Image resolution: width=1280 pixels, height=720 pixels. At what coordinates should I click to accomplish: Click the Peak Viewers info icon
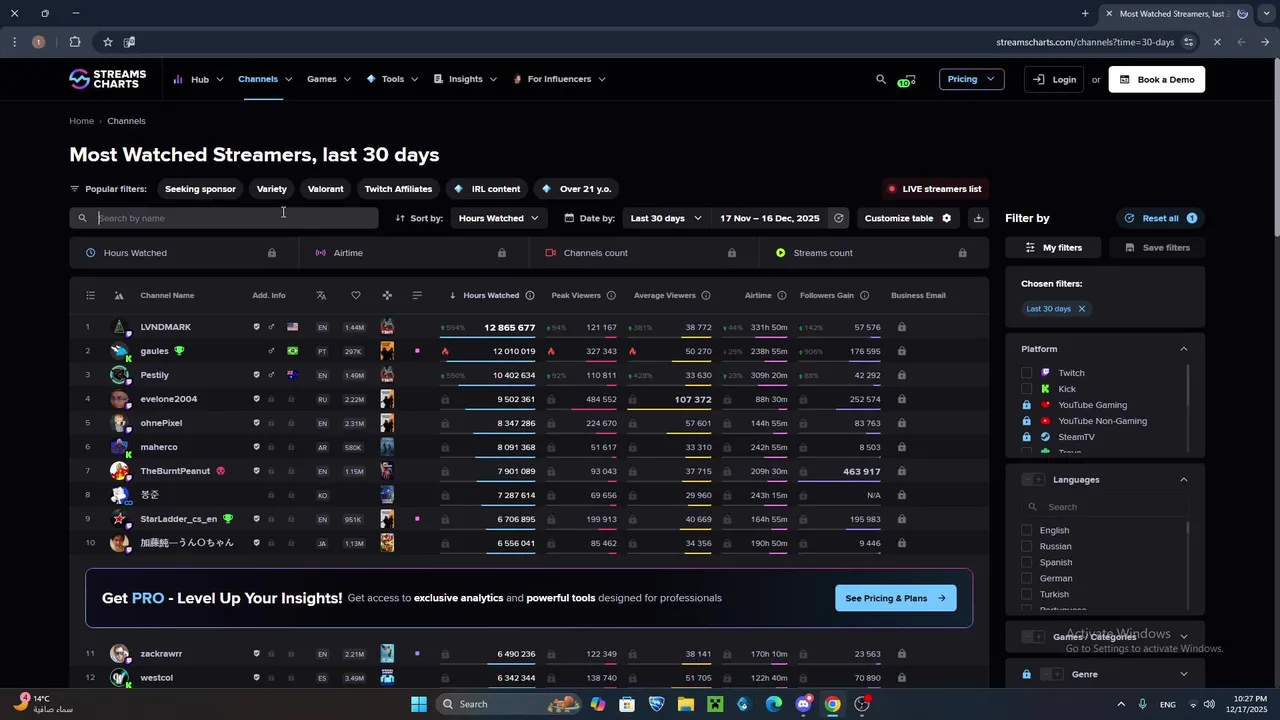[x=611, y=295]
